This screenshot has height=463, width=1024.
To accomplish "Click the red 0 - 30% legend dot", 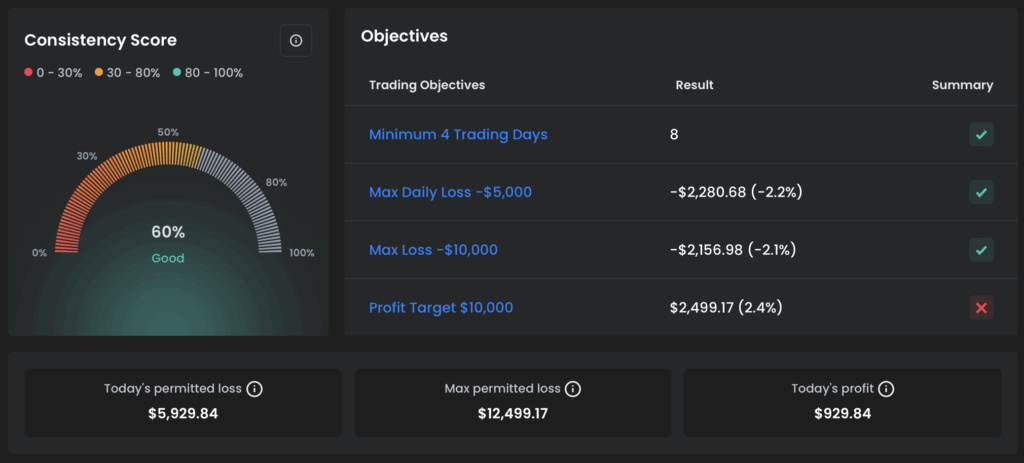I will pyautogui.click(x=28, y=73).
